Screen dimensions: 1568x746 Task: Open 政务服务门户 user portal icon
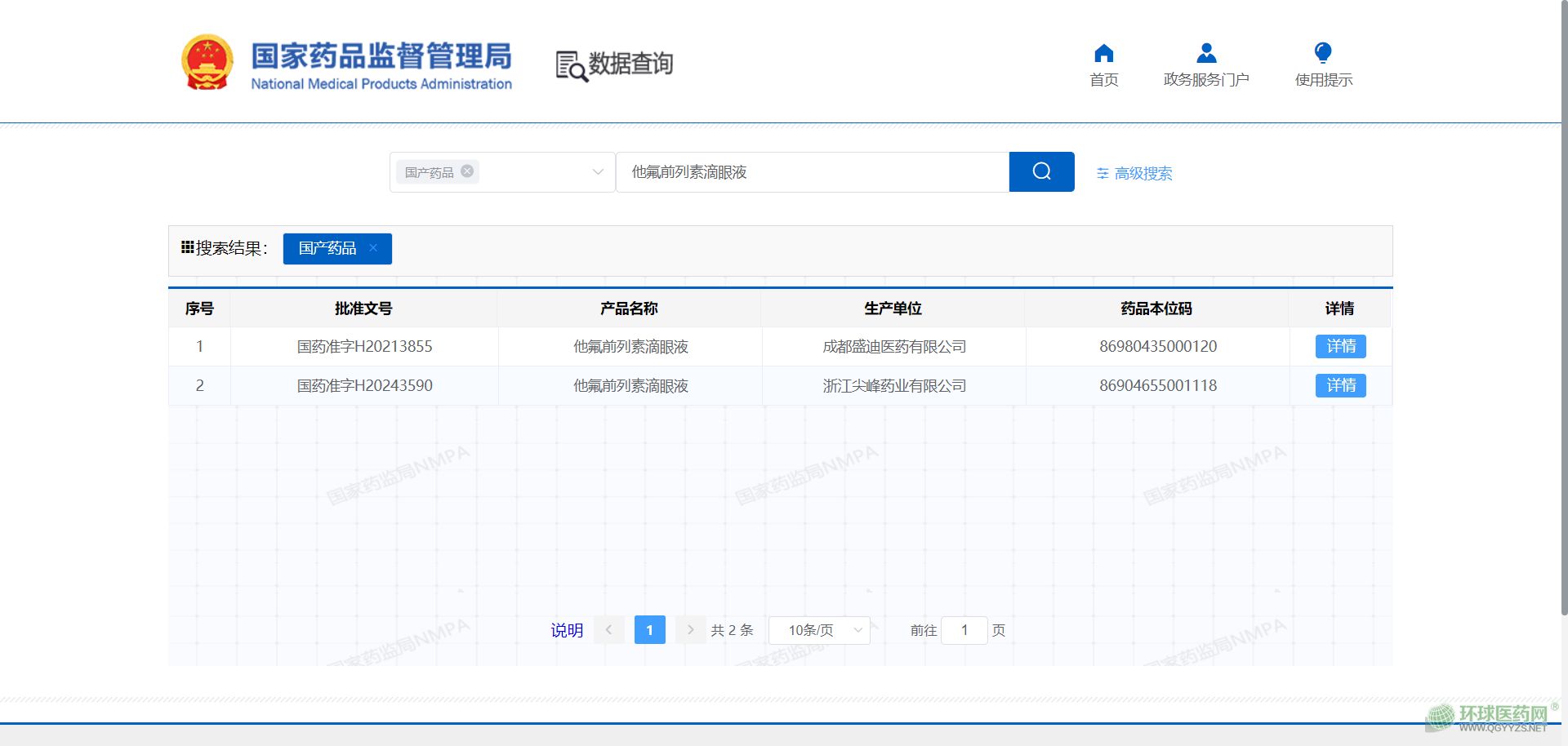1205,54
